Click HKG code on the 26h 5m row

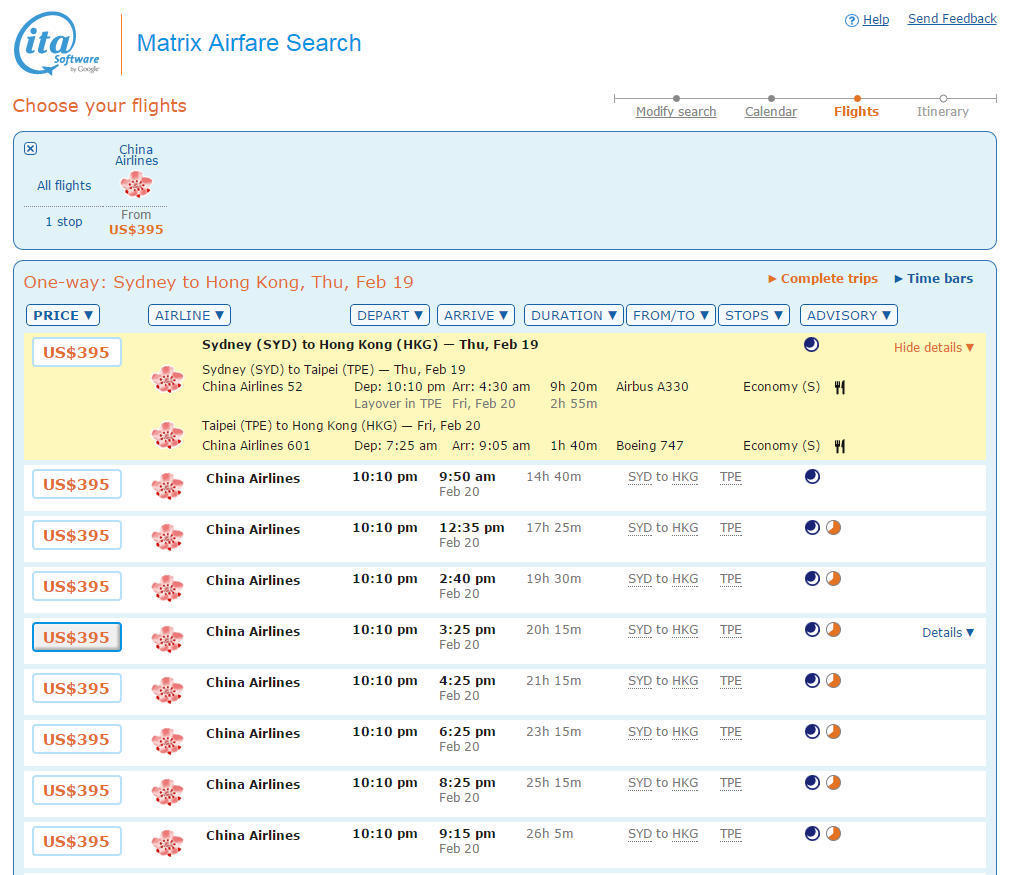685,834
